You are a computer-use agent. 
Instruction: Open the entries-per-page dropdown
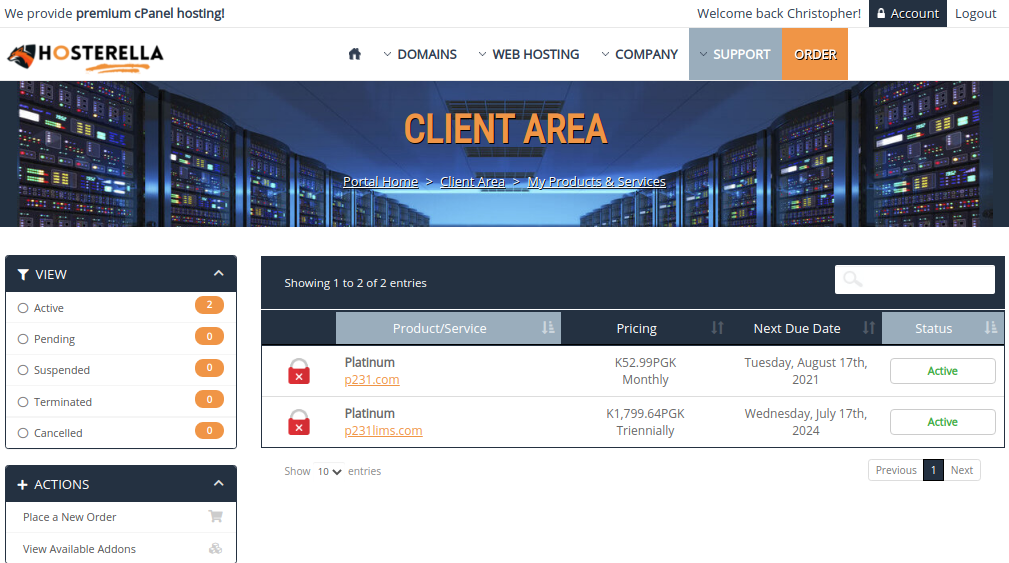pos(329,471)
